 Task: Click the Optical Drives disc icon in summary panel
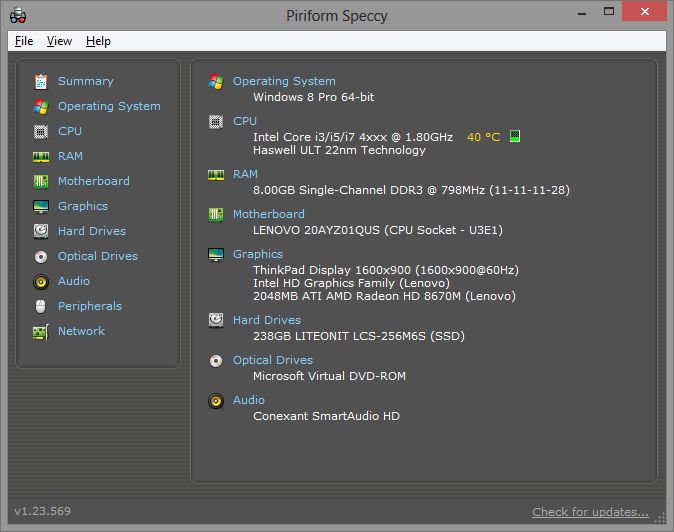[216, 361]
